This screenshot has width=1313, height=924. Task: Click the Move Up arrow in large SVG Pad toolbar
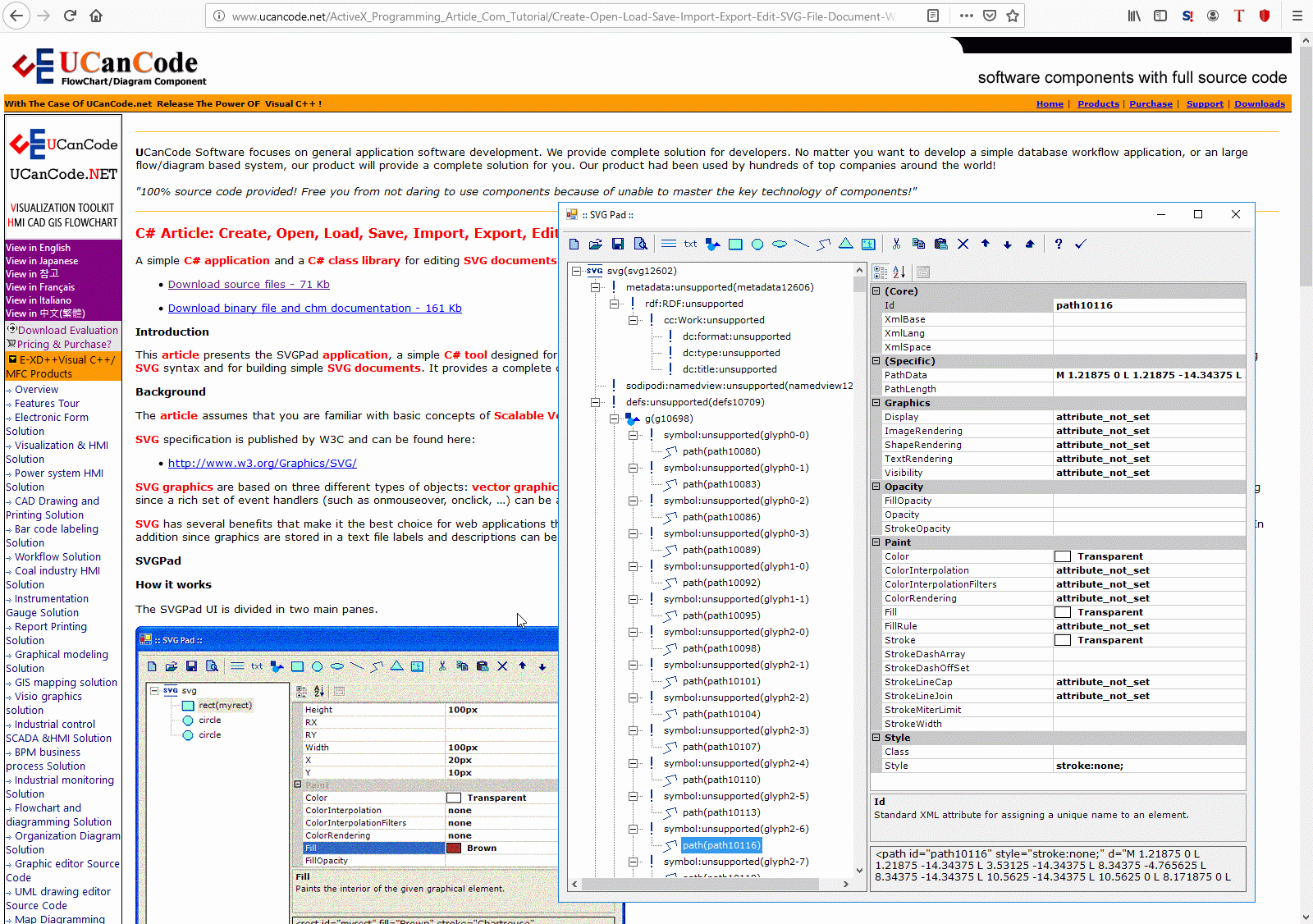(985, 244)
